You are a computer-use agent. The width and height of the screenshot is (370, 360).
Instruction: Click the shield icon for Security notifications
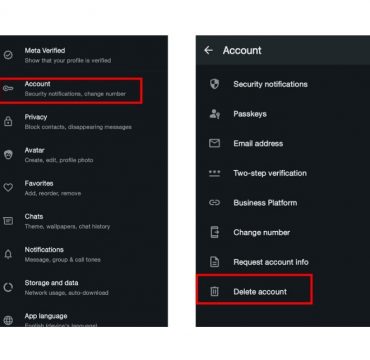coord(214,84)
